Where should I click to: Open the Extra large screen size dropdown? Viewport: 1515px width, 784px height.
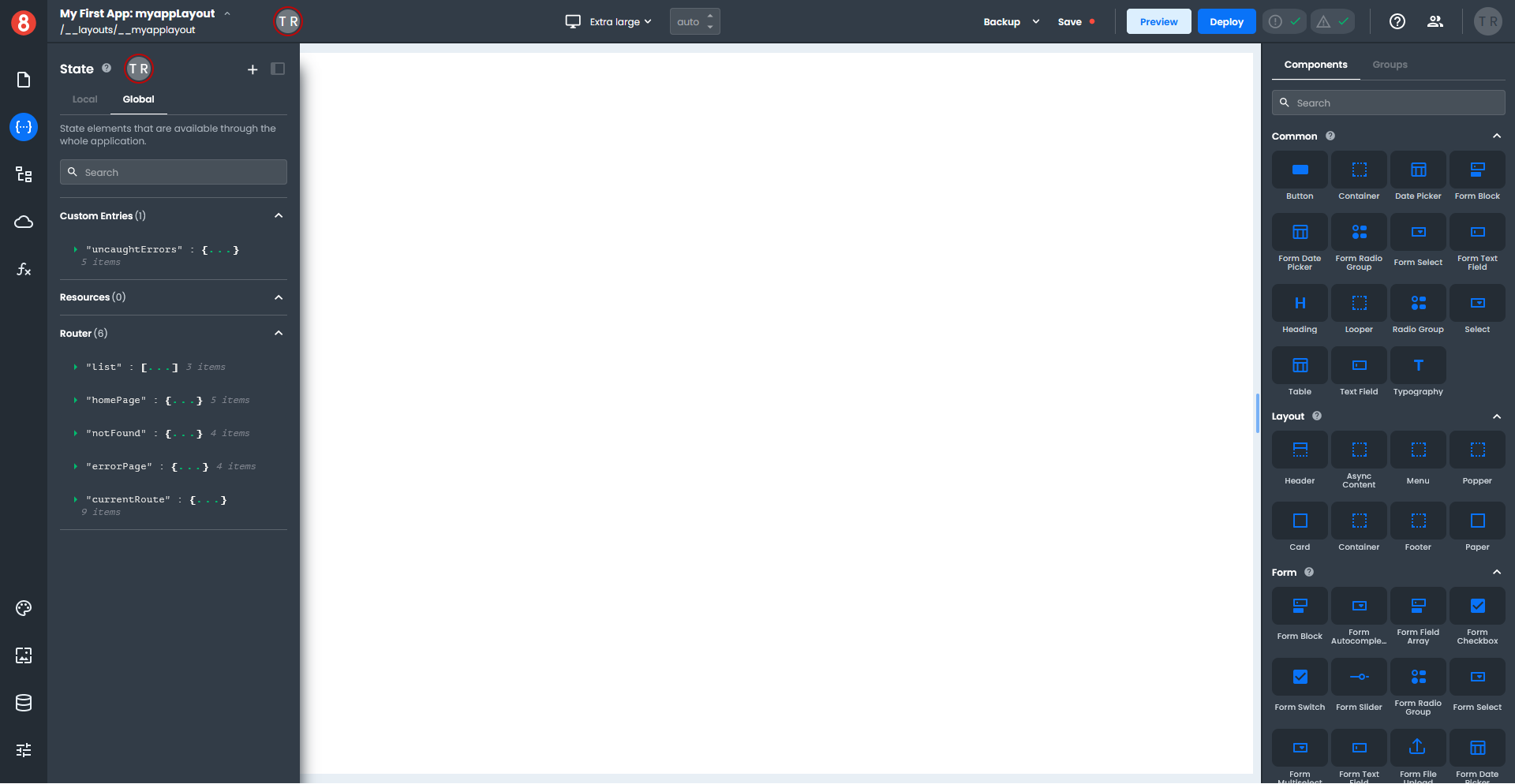point(609,21)
